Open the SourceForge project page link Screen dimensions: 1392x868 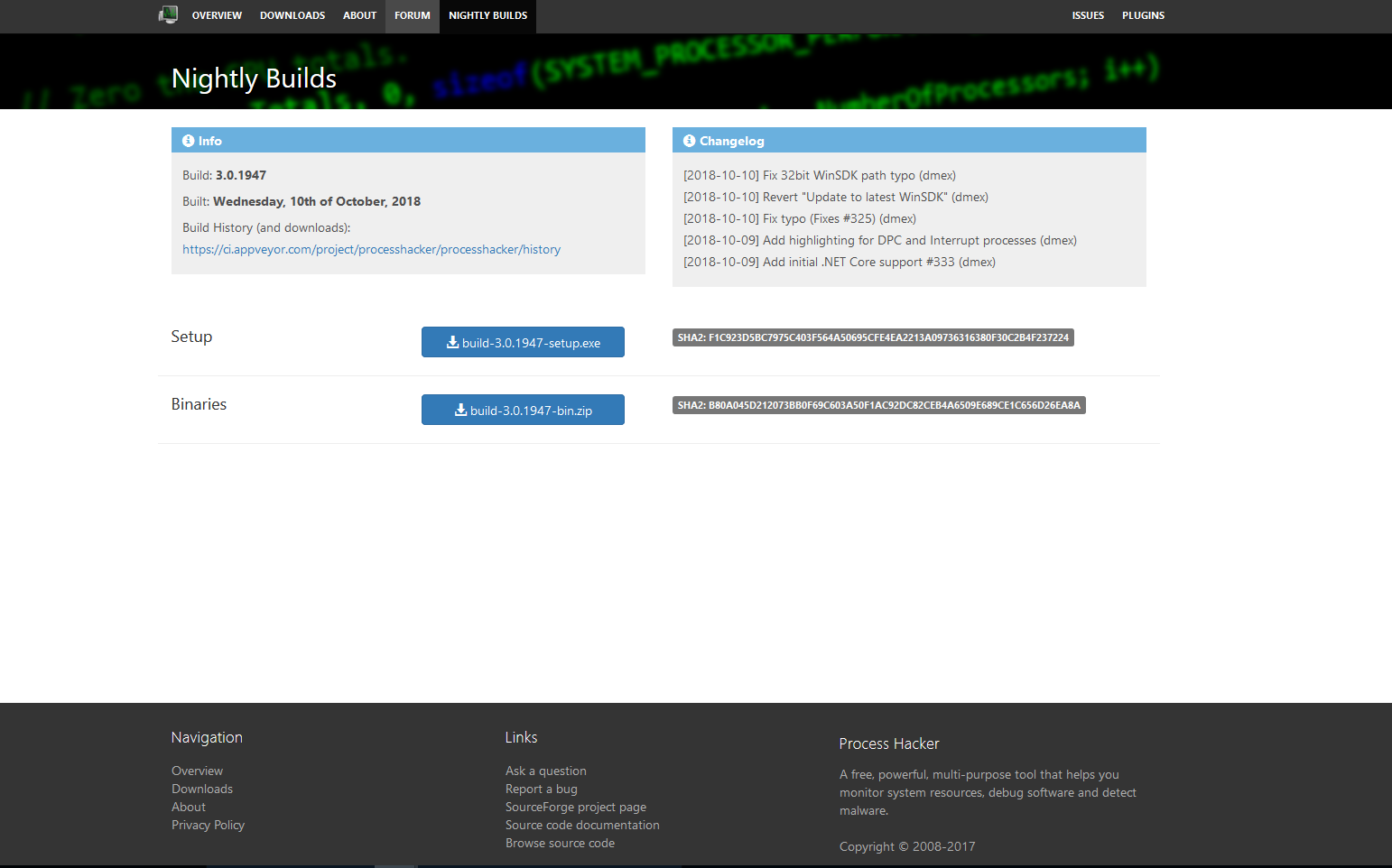coord(576,807)
